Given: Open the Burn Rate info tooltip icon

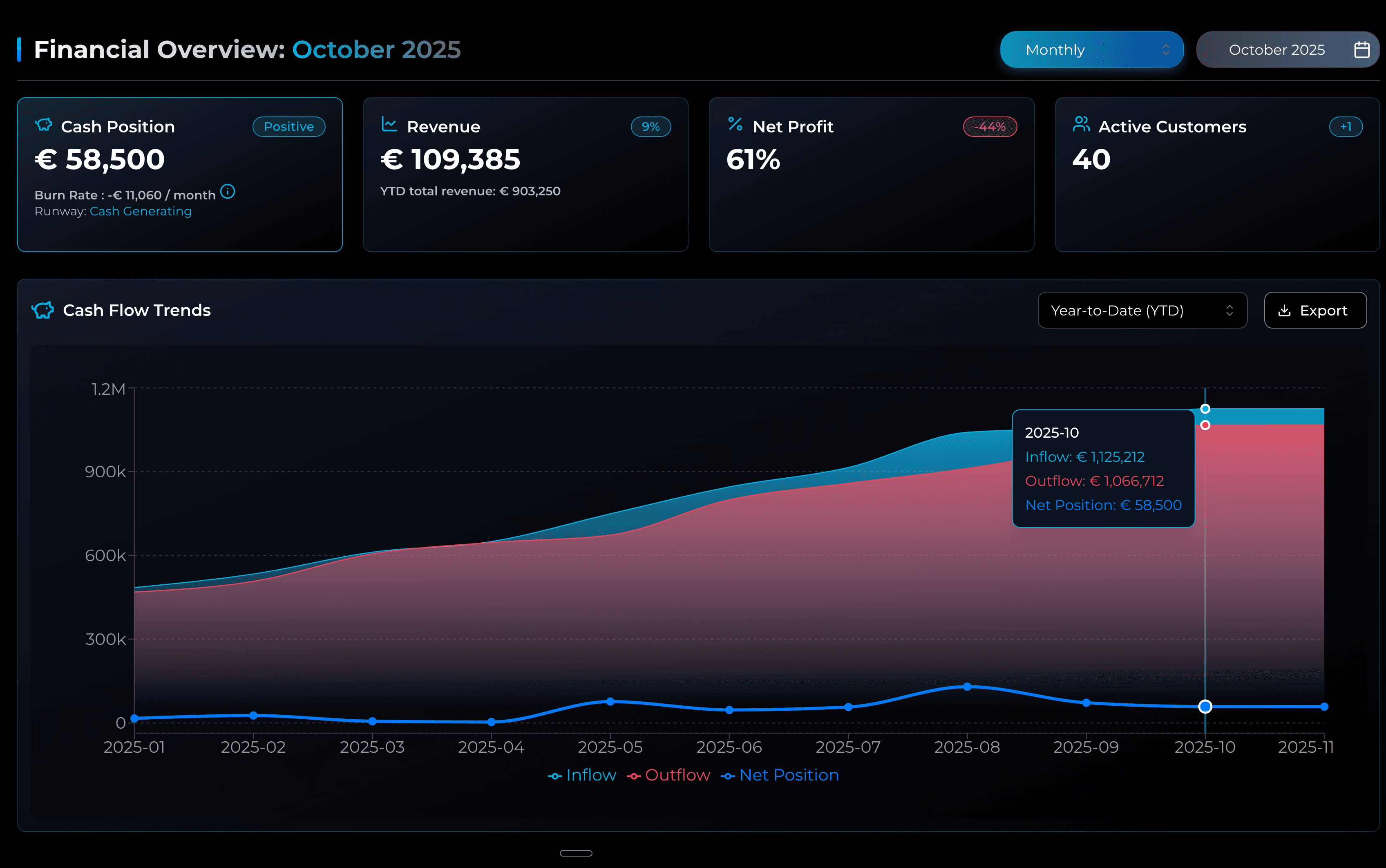Looking at the screenshot, I should pos(228,192).
